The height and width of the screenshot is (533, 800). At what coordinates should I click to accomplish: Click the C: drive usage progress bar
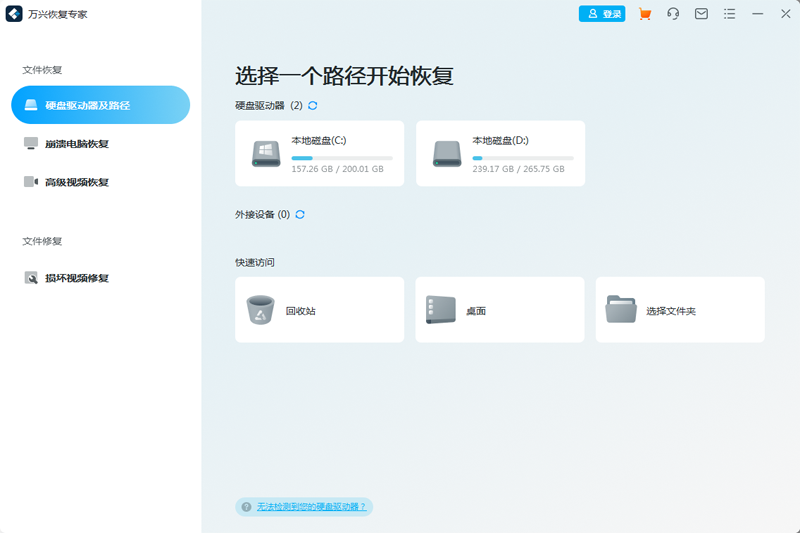[x=342, y=158]
